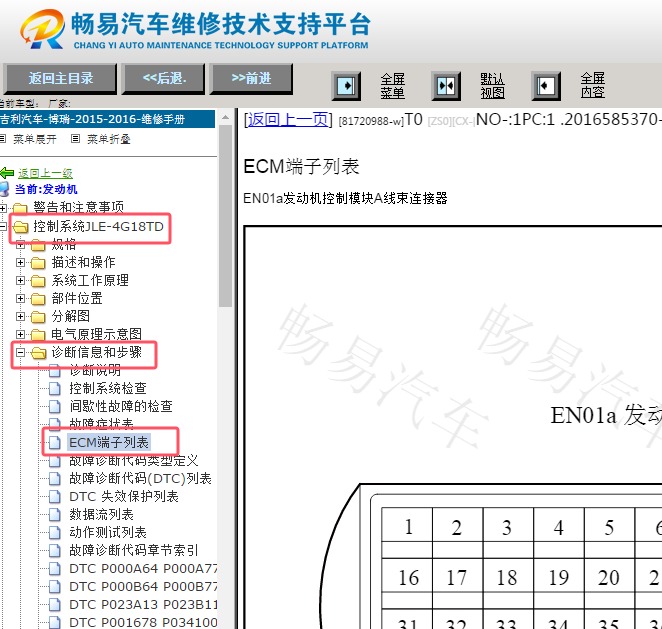Expand the 系统工作原理 folder

pyautogui.click(x=20, y=280)
